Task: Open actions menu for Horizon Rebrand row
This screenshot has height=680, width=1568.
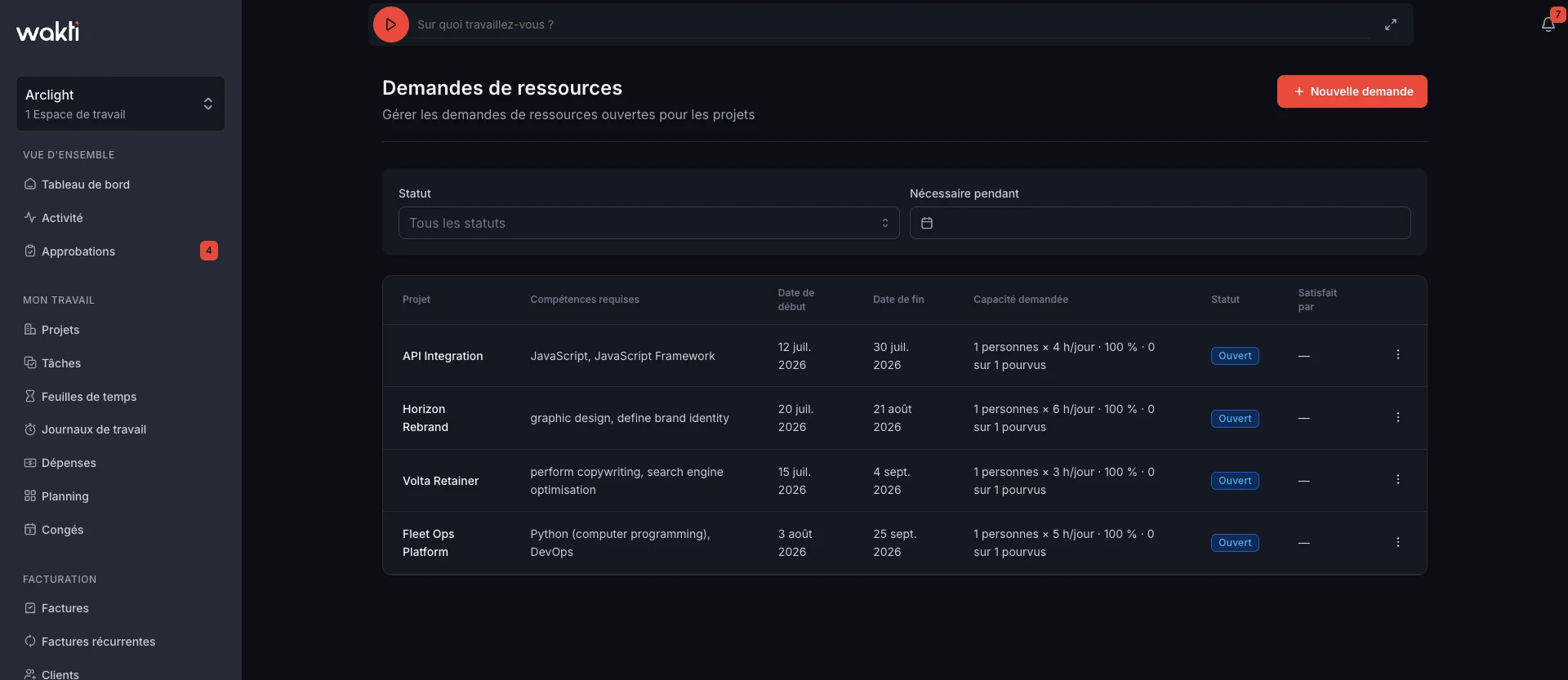Action: coord(1397,418)
